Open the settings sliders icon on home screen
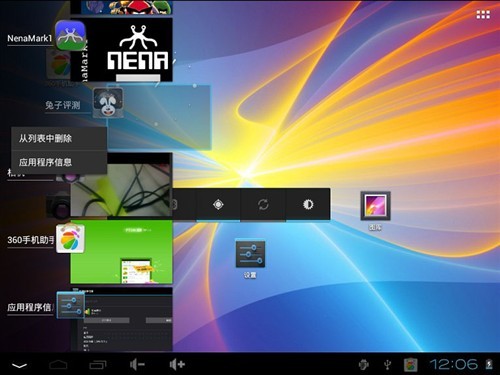Screen dimensions: 500x375 coord(250,254)
